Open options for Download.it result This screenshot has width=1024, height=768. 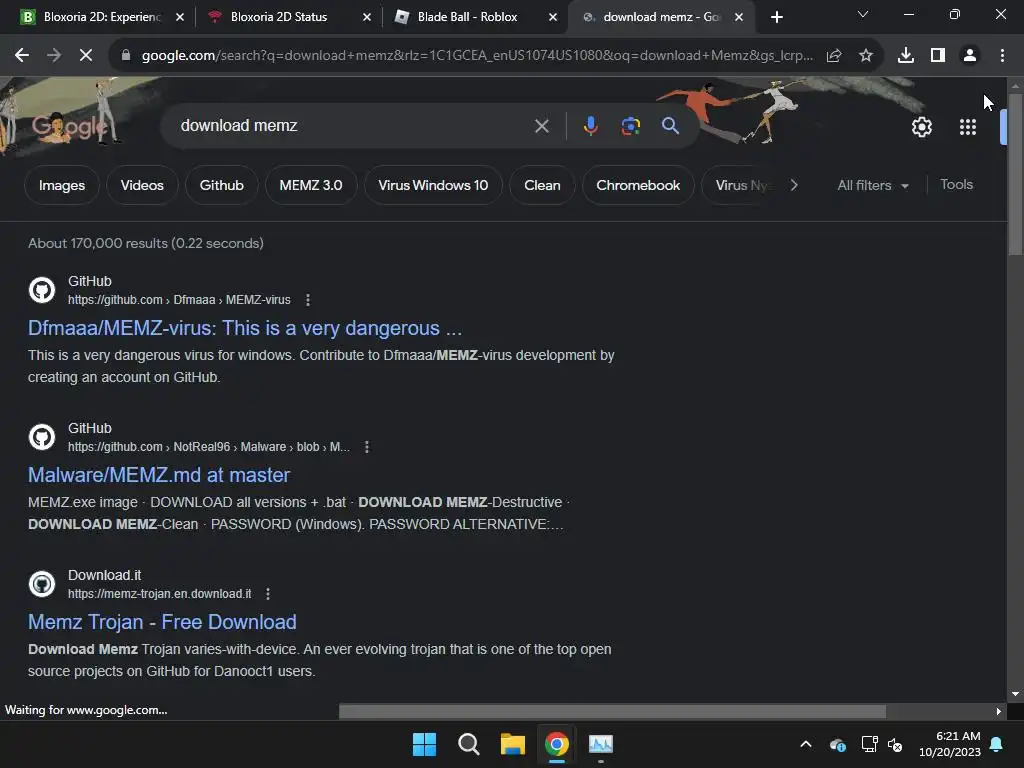pos(268,594)
